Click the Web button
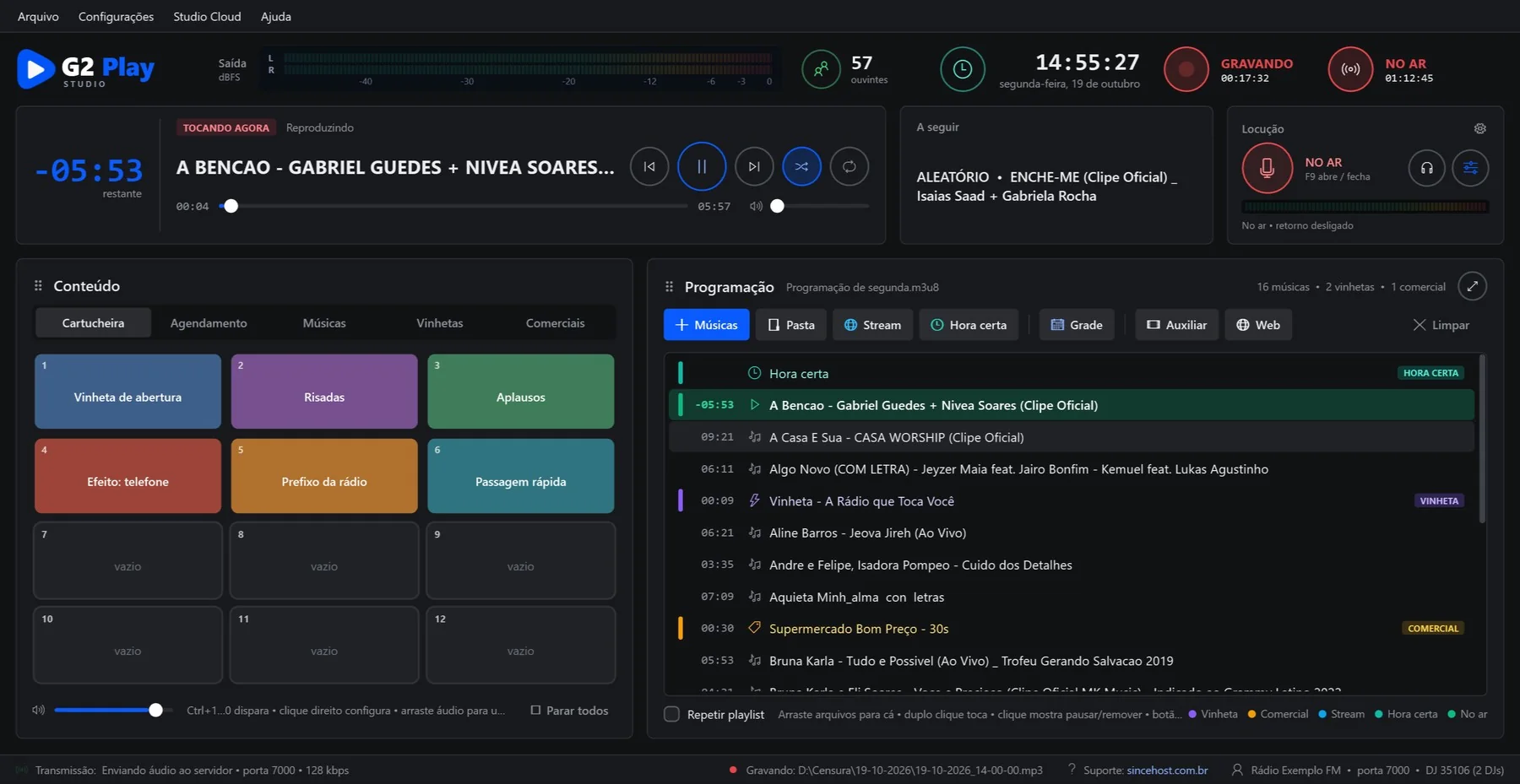 click(1258, 325)
